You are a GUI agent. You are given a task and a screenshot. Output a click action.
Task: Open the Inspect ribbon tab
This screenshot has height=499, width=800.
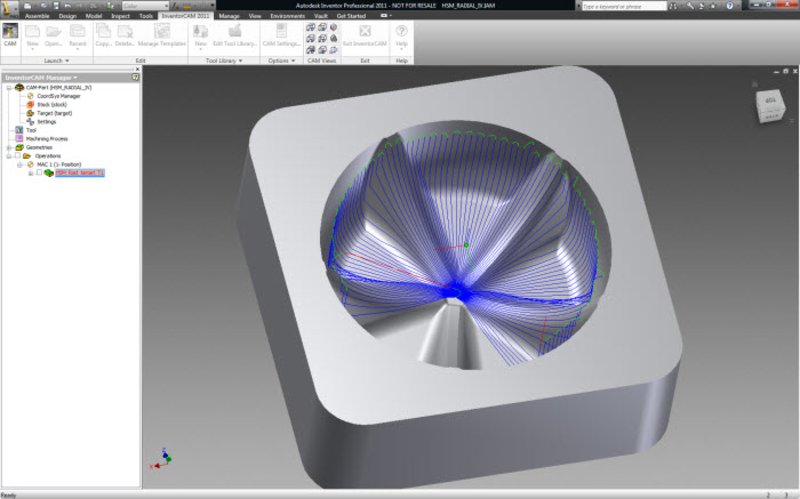(118, 16)
